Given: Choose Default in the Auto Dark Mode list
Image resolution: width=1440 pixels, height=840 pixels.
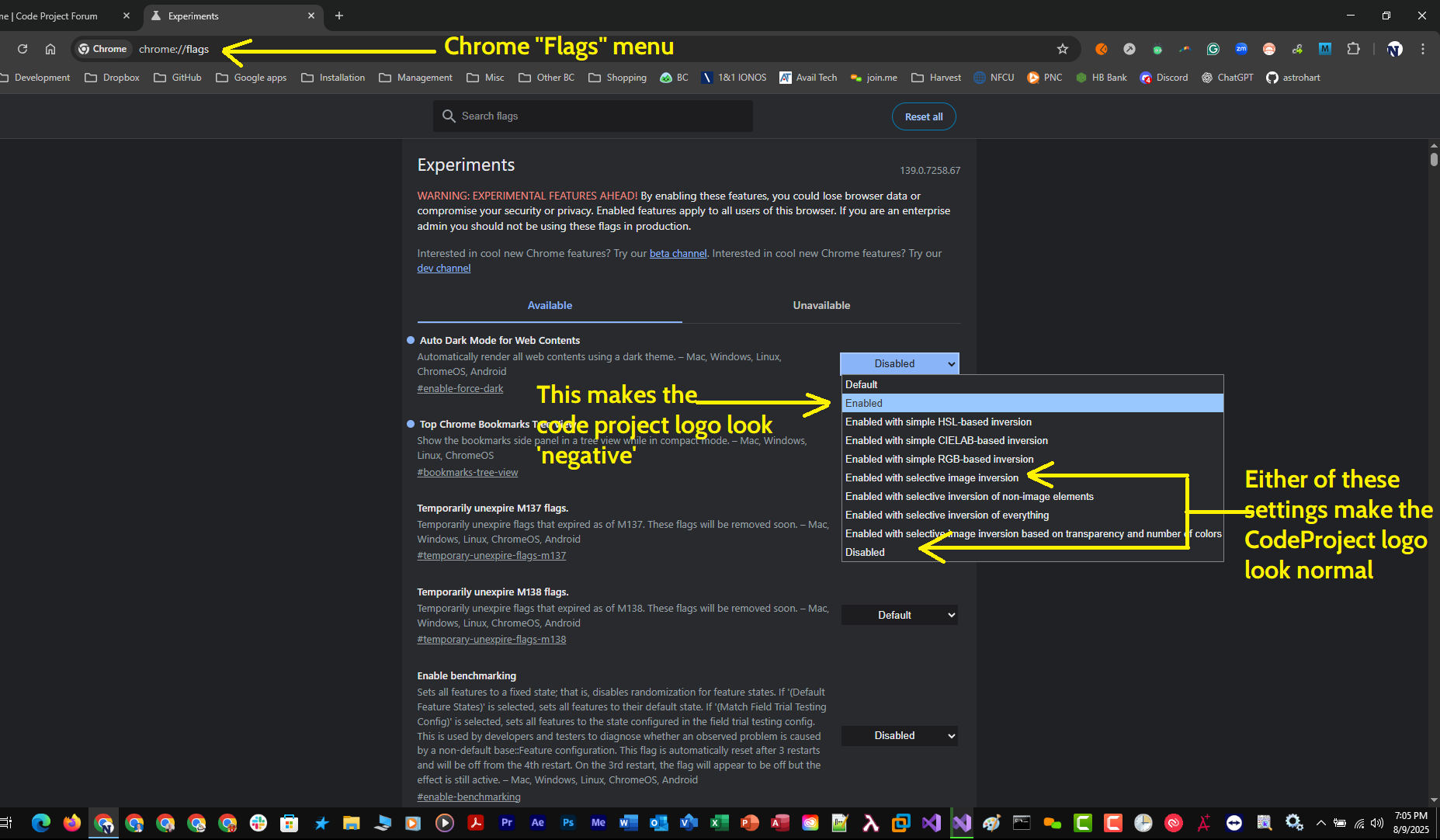Looking at the screenshot, I should coord(1032,384).
